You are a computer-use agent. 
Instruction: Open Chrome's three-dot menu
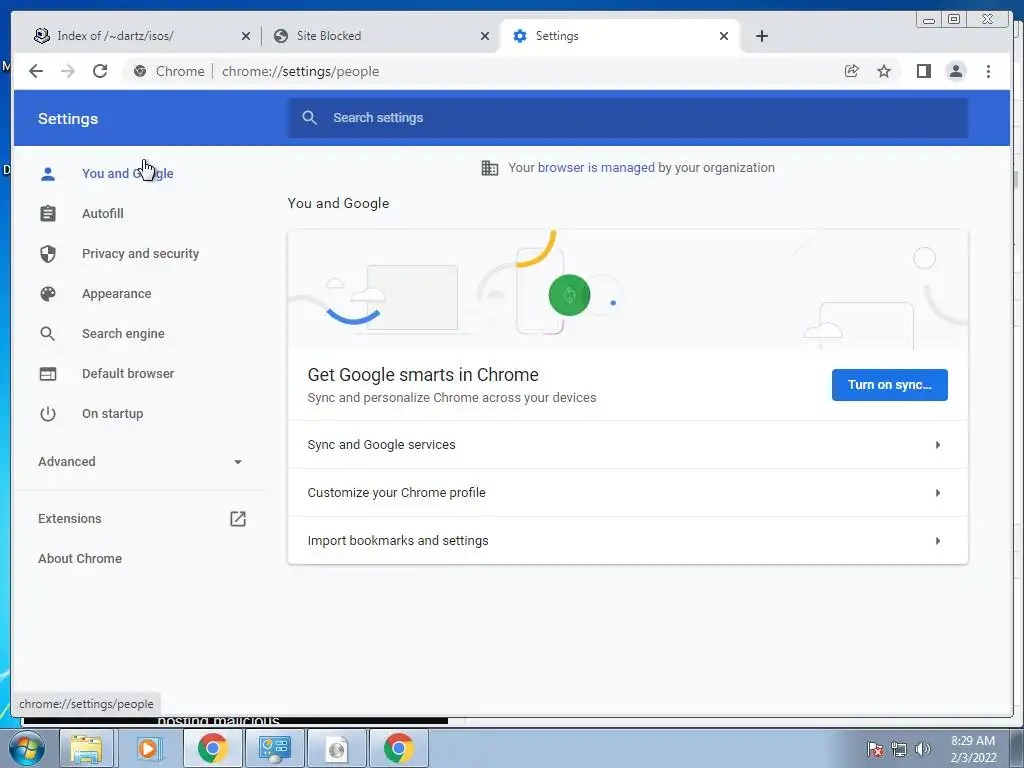coord(988,71)
